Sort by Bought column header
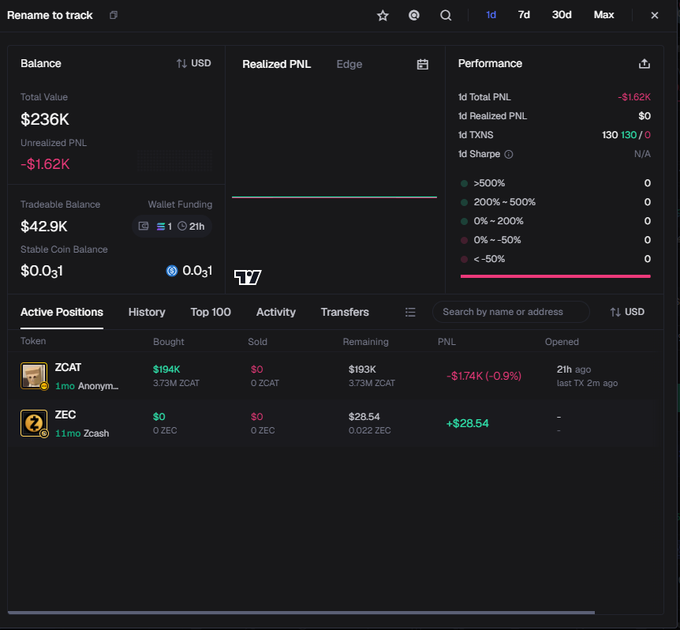 [168, 342]
